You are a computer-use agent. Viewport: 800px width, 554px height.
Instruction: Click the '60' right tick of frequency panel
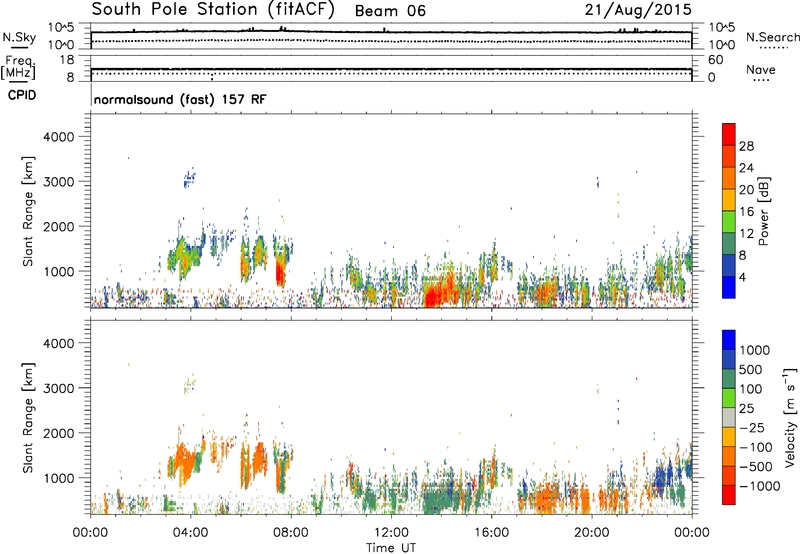[x=715, y=60]
